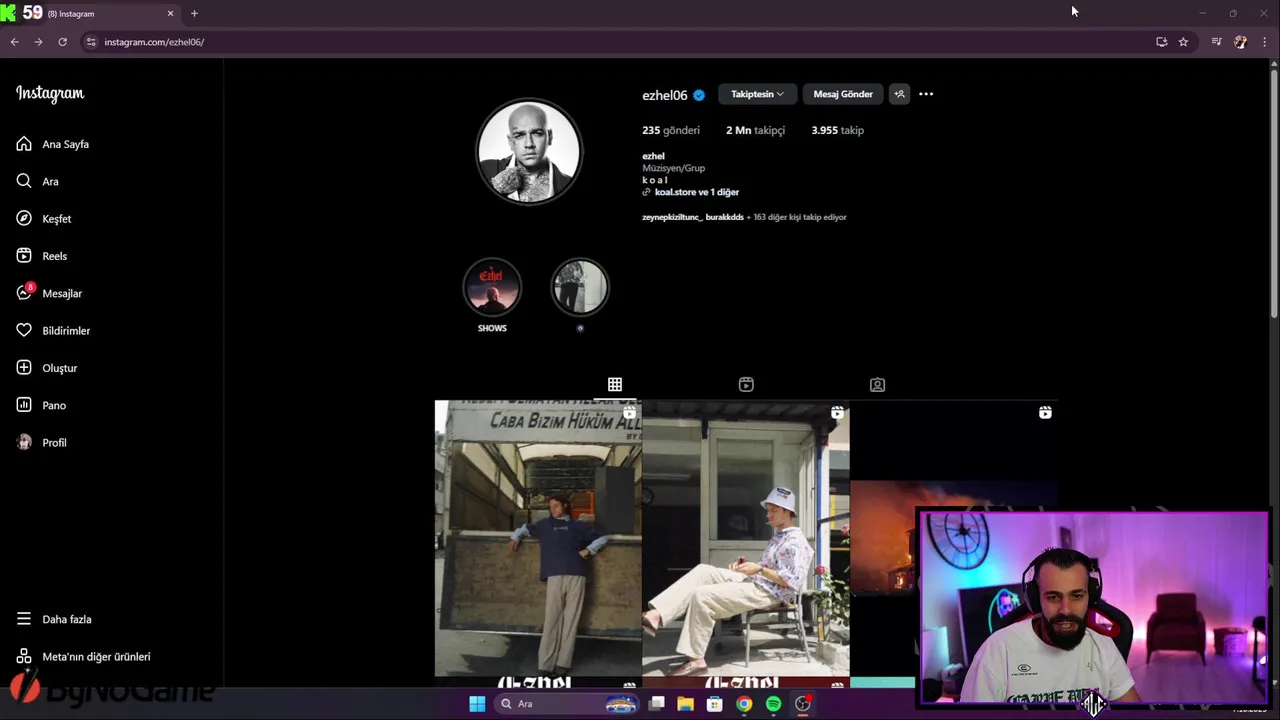Screen dimensions: 1280x720
Task: Close the Instagram browser tab
Action: [170, 13]
